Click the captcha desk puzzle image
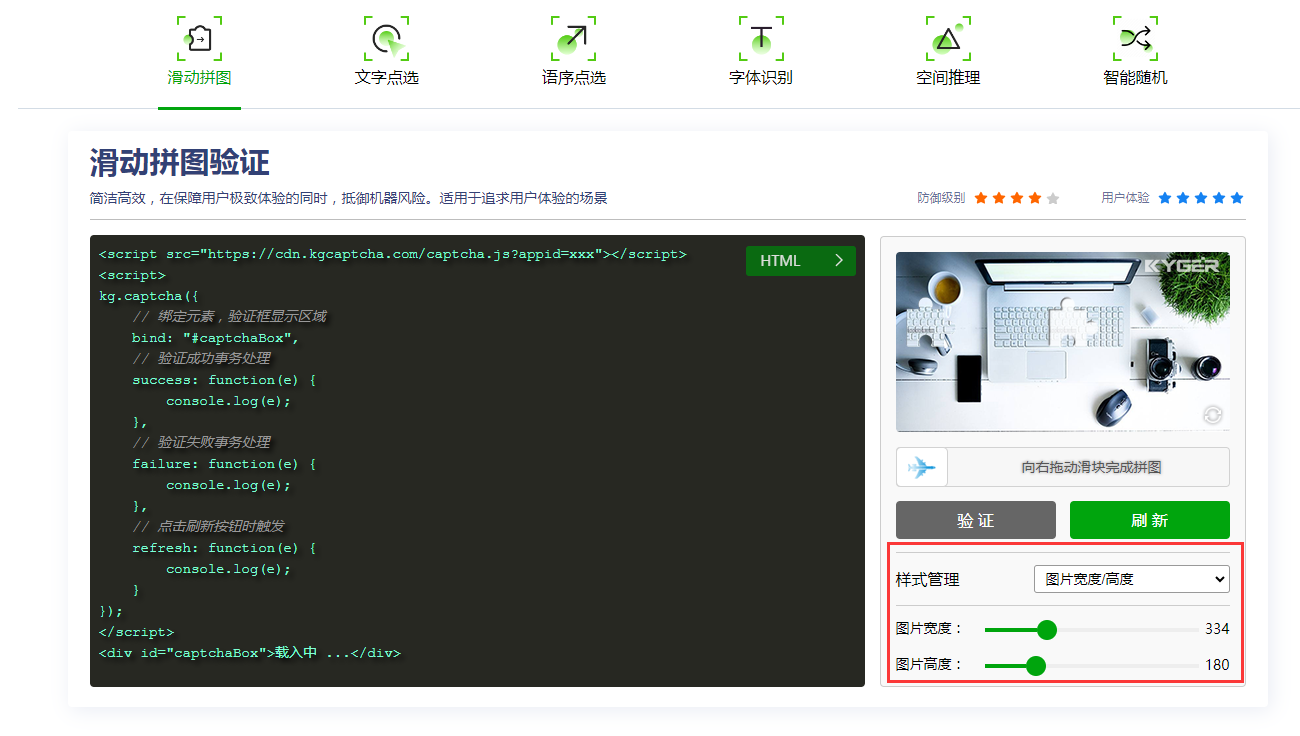 click(x=1063, y=342)
